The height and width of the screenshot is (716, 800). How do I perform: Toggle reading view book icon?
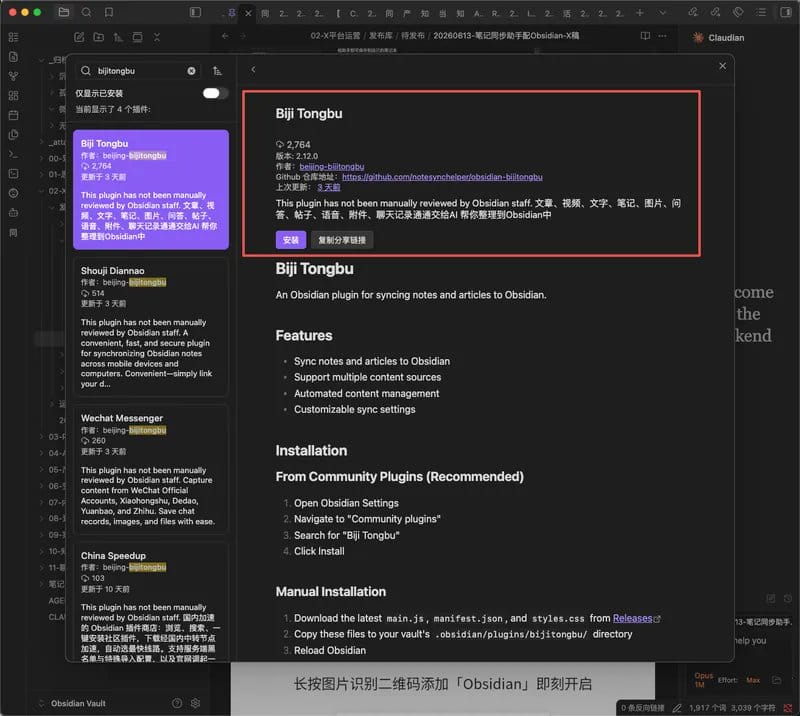[x=645, y=36]
